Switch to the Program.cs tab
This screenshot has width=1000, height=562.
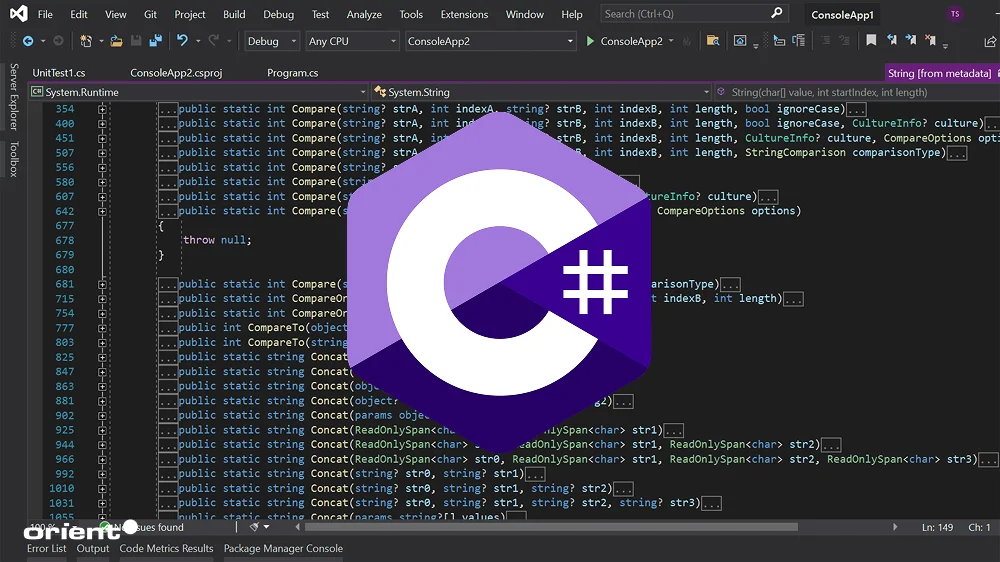[292, 73]
